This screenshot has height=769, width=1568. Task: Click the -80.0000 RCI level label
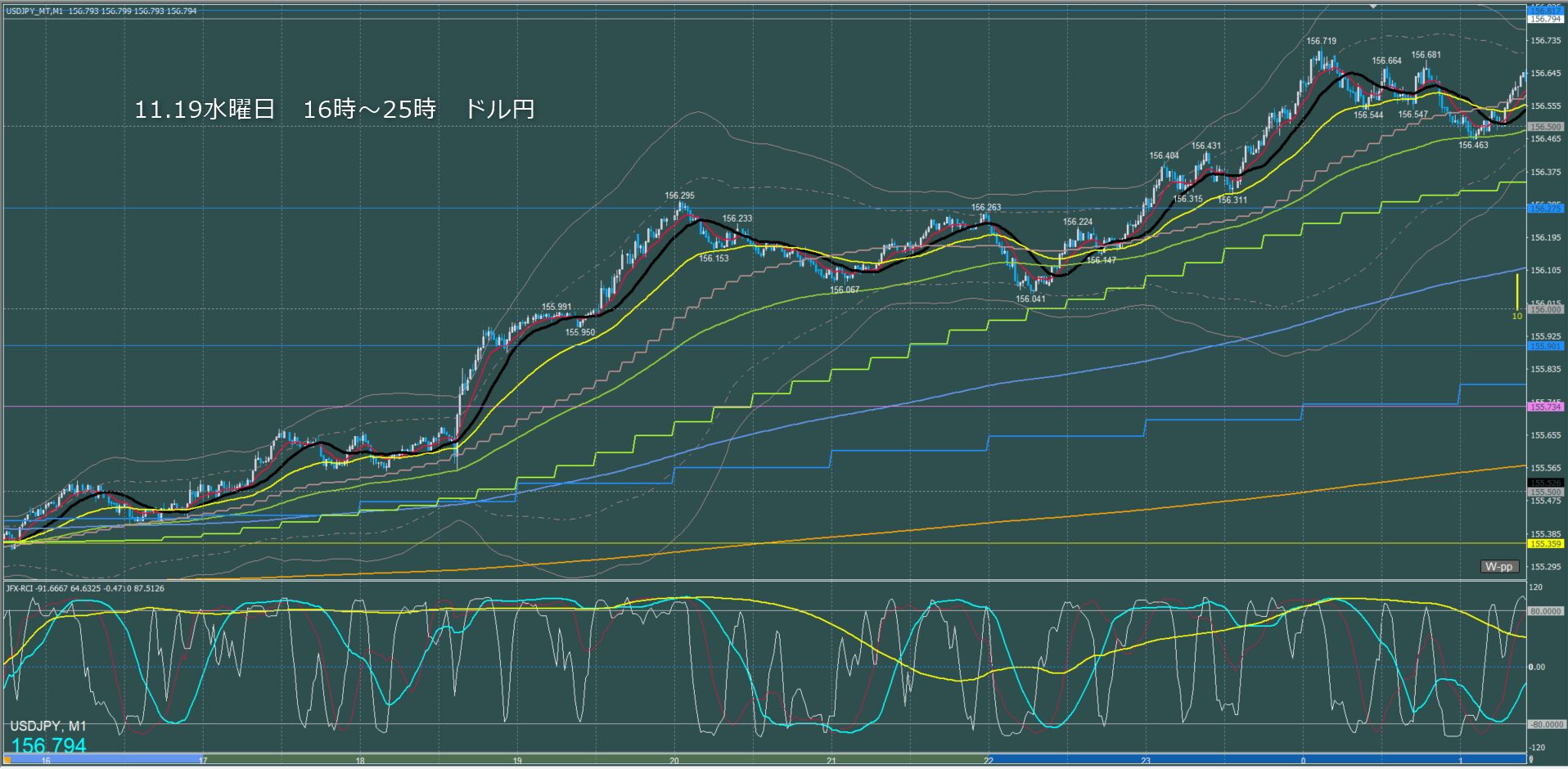click(x=1545, y=725)
